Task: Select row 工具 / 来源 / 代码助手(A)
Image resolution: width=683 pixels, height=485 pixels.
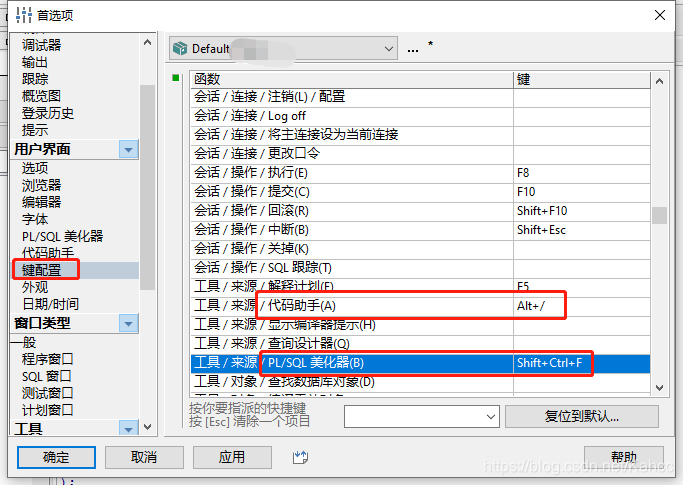Action: pyautogui.click(x=420, y=306)
